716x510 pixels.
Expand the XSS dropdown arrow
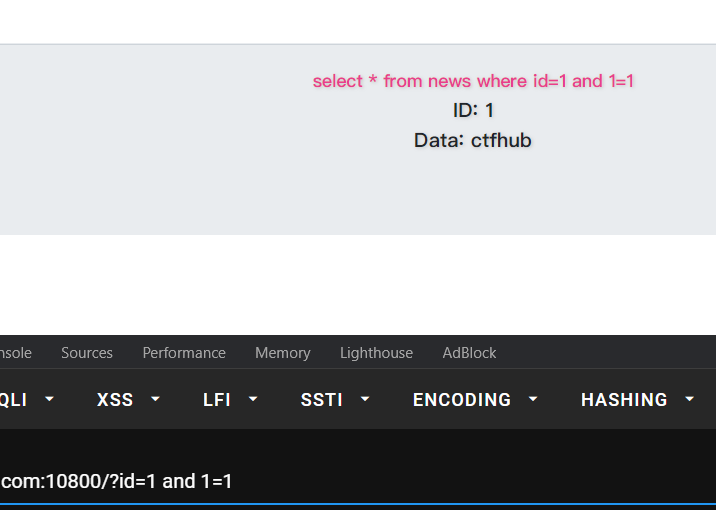click(x=155, y=399)
